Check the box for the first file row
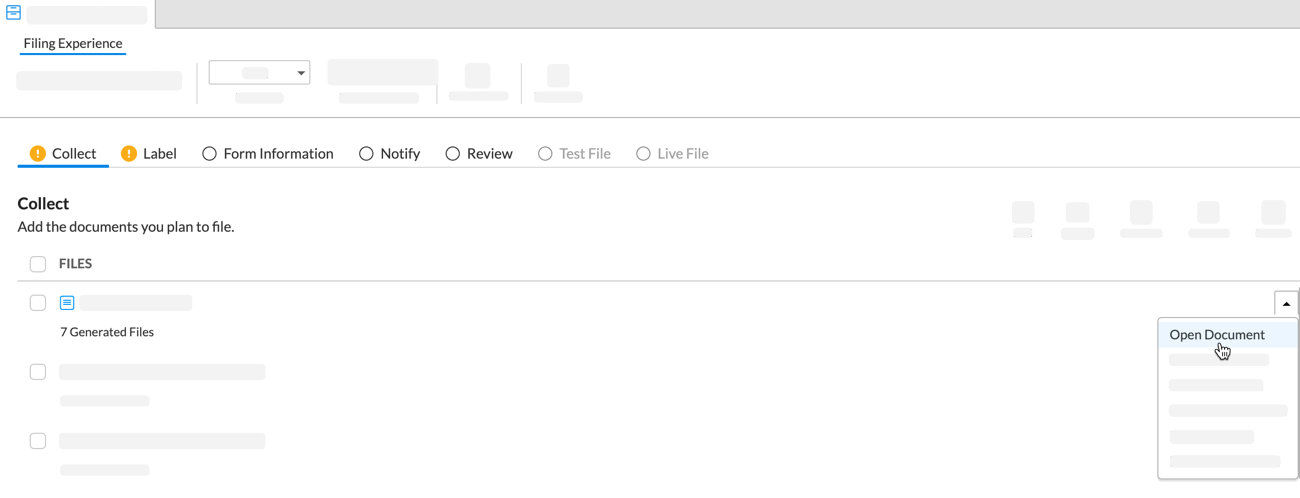 (x=38, y=303)
